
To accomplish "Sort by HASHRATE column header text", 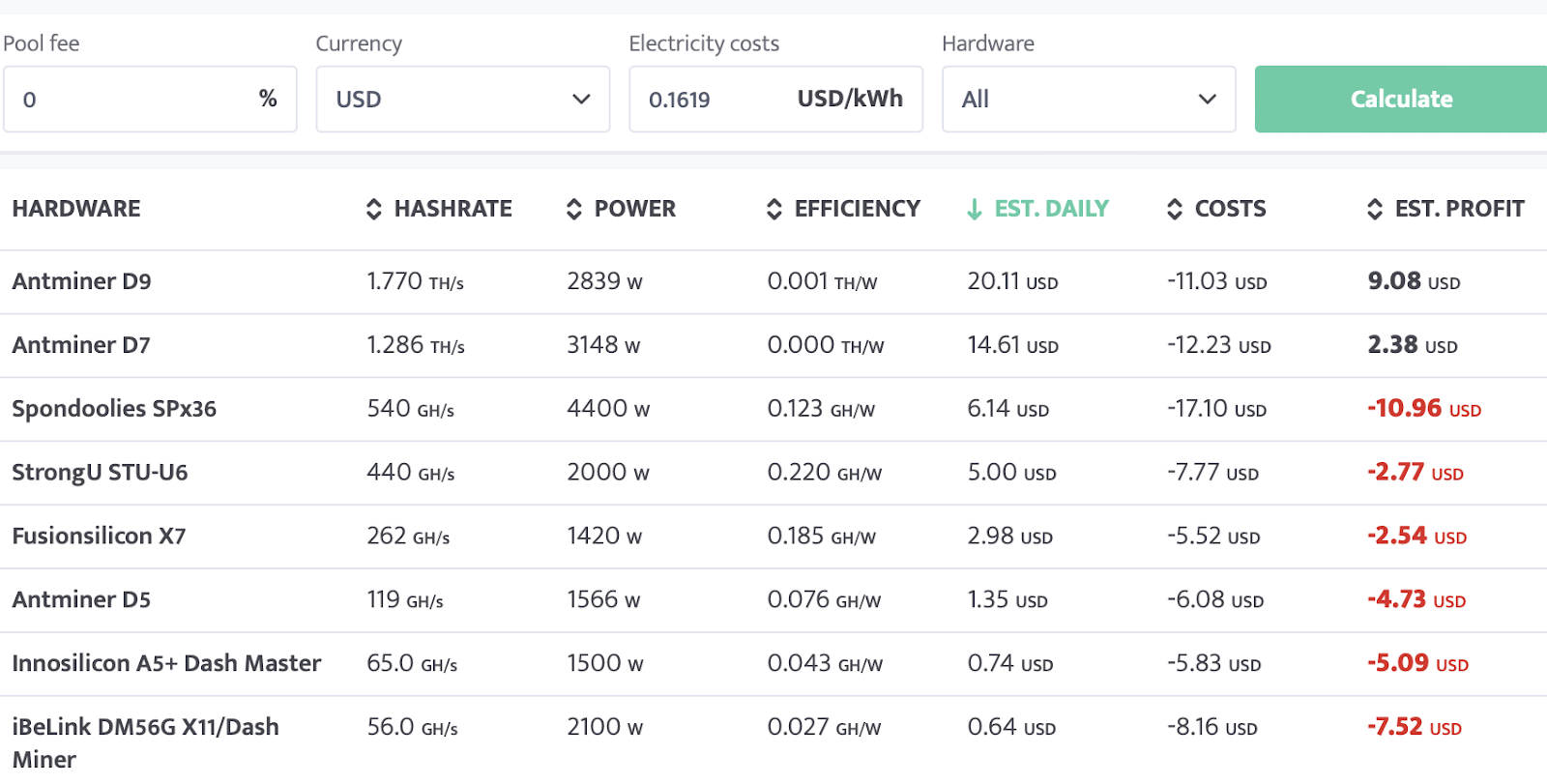I will [453, 209].
